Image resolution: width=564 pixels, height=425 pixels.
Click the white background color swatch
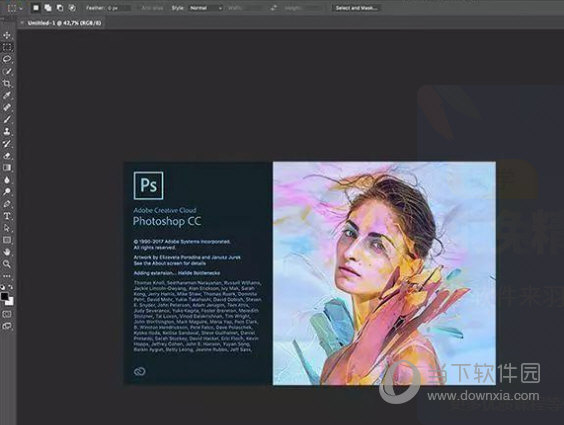[x=10, y=302]
